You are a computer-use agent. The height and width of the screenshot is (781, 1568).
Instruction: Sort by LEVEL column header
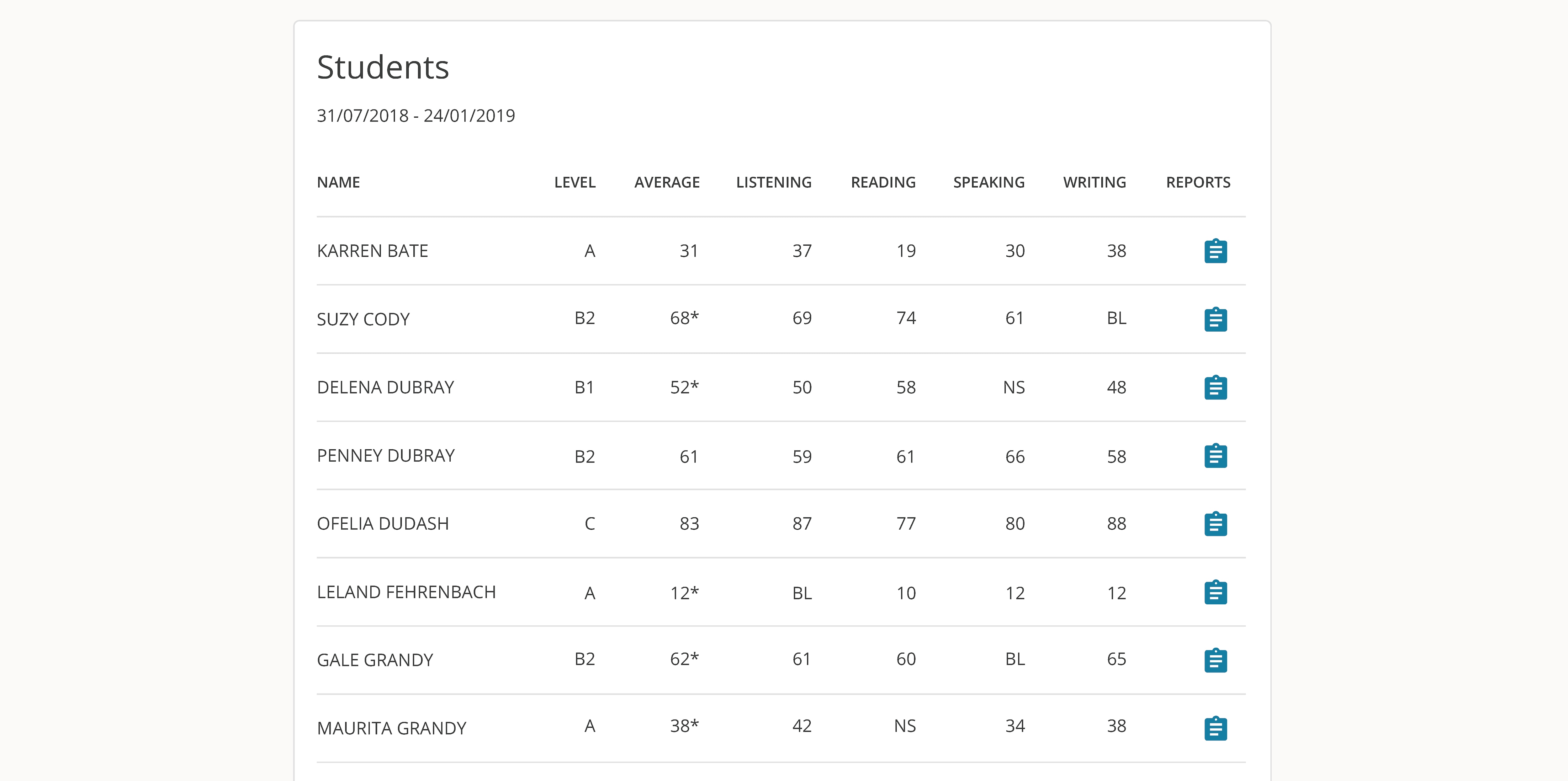coord(575,182)
